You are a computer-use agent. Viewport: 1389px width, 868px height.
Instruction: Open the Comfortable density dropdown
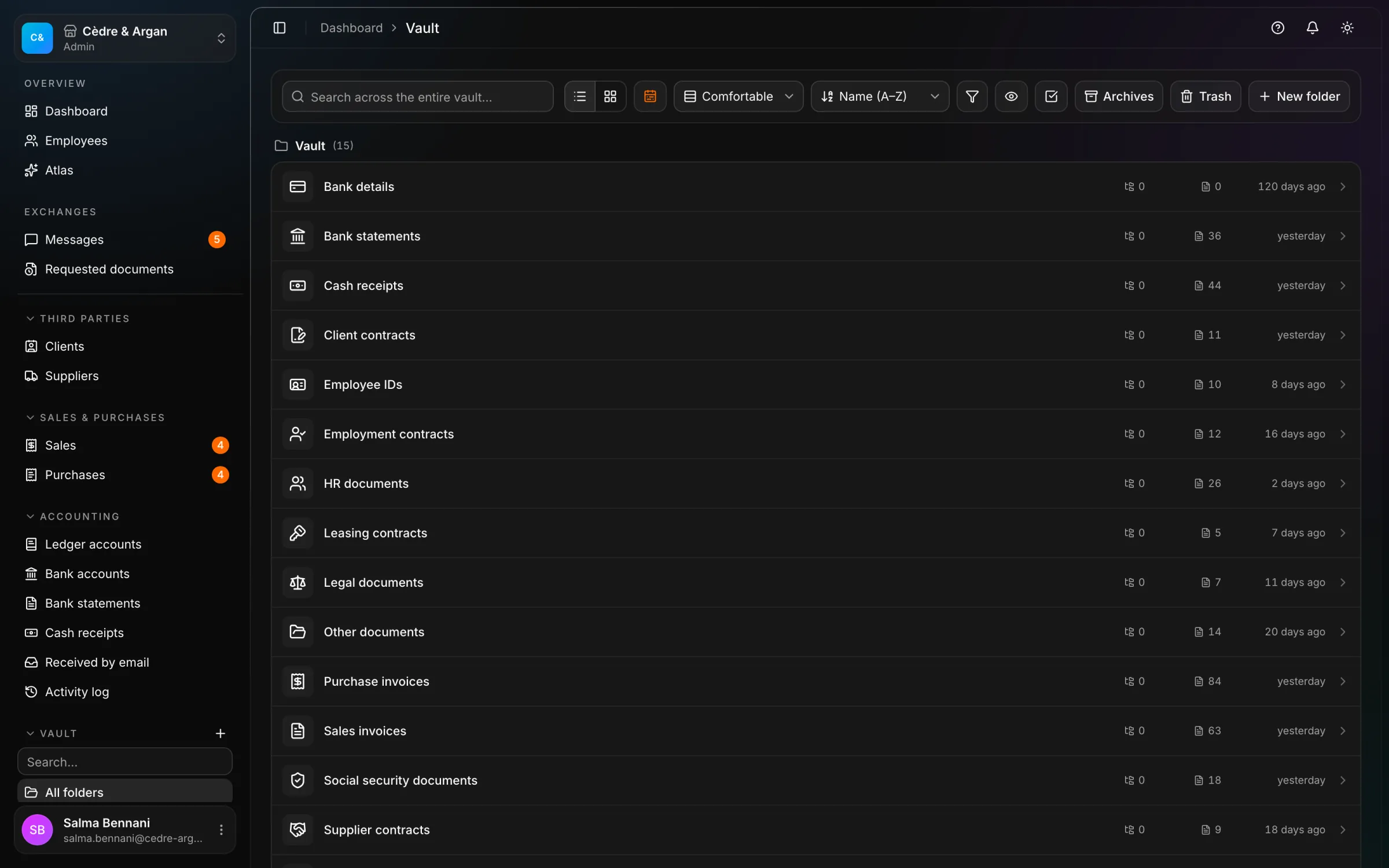[738, 96]
